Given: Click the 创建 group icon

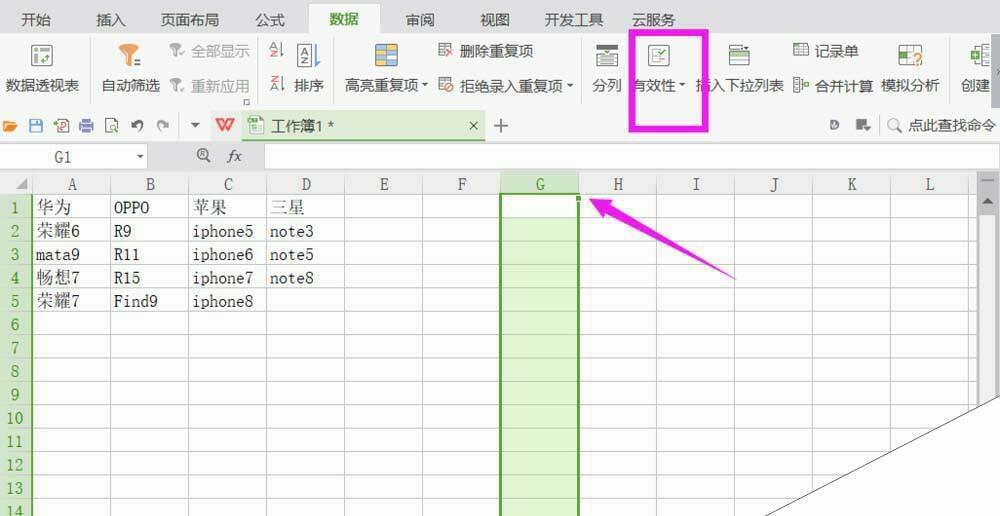Looking at the screenshot, I should [978, 69].
